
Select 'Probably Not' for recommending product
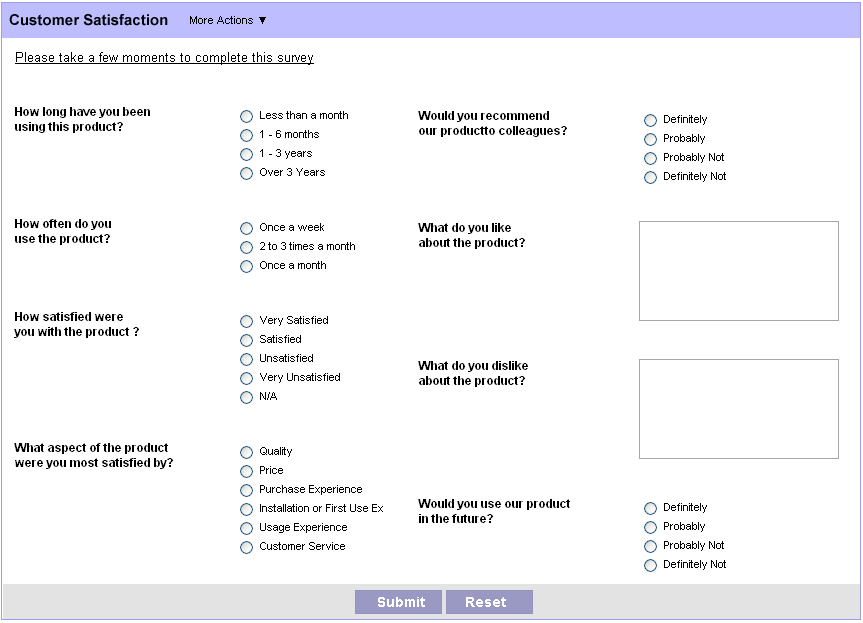pos(651,158)
